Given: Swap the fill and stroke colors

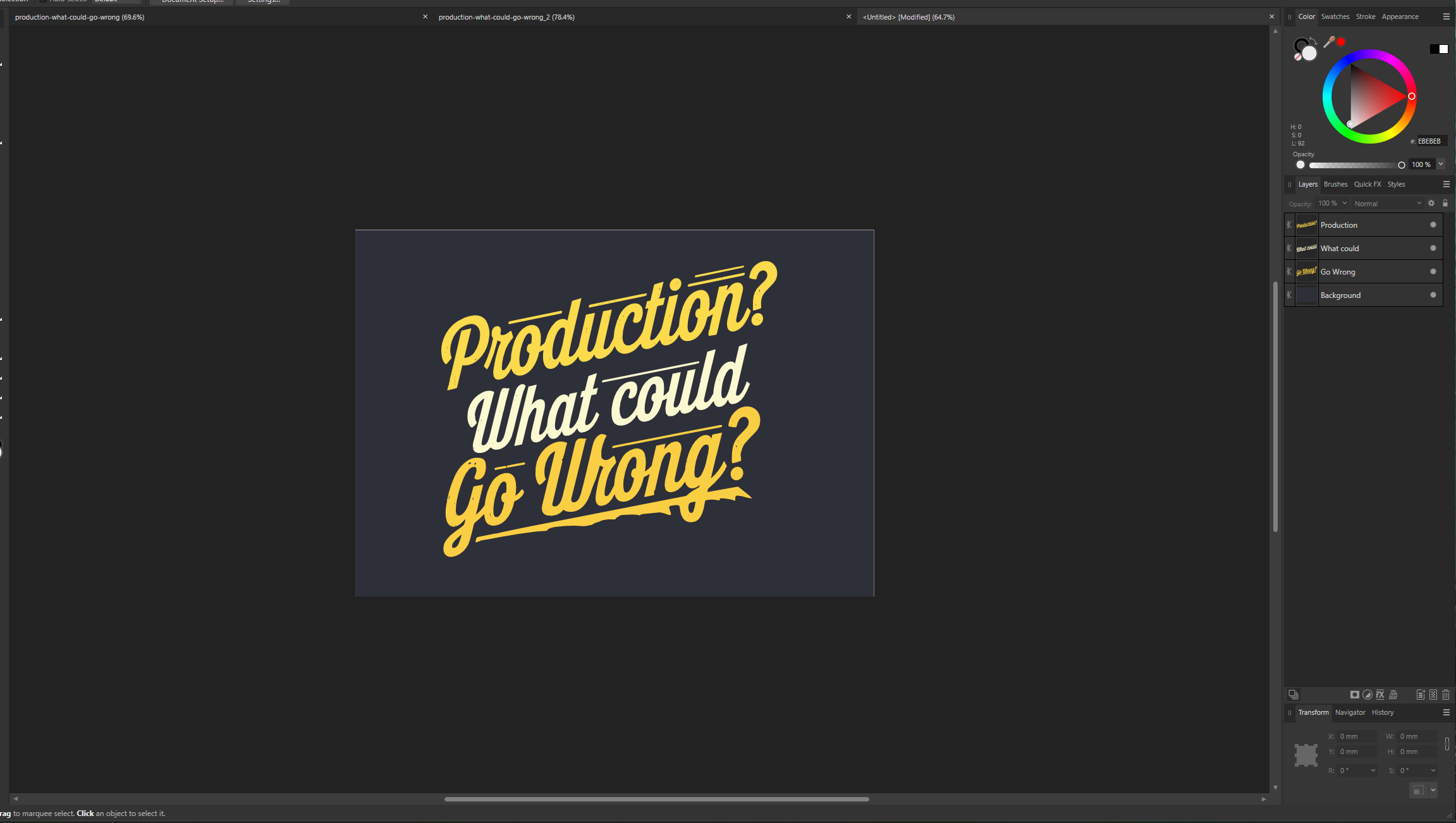Looking at the screenshot, I should pos(1314,42).
